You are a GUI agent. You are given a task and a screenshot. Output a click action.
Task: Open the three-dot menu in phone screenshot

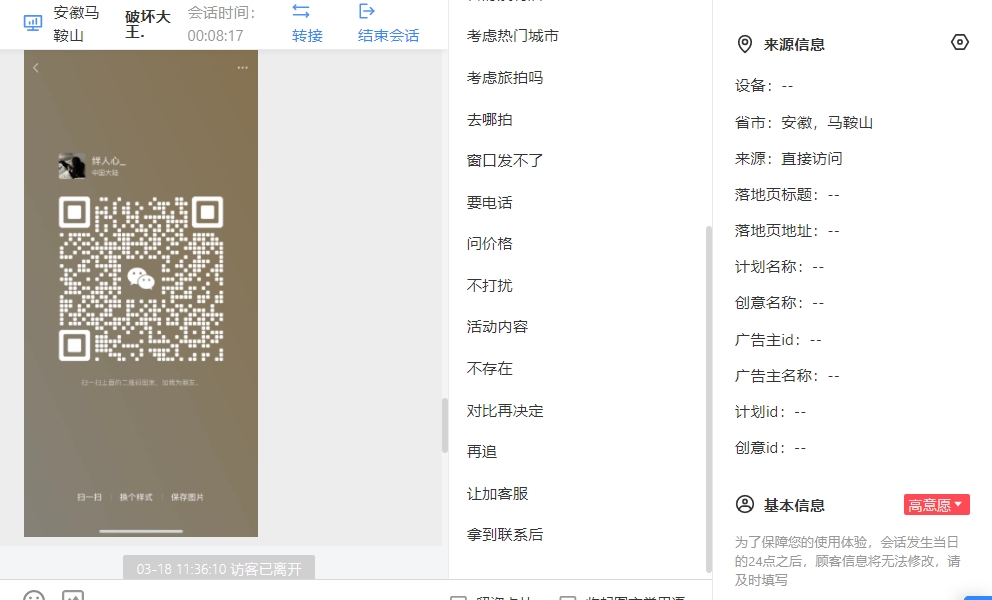click(x=242, y=68)
